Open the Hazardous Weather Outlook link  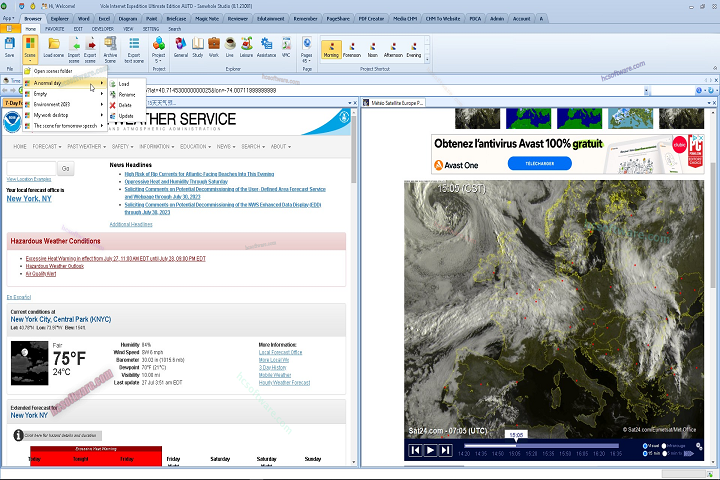55,266
